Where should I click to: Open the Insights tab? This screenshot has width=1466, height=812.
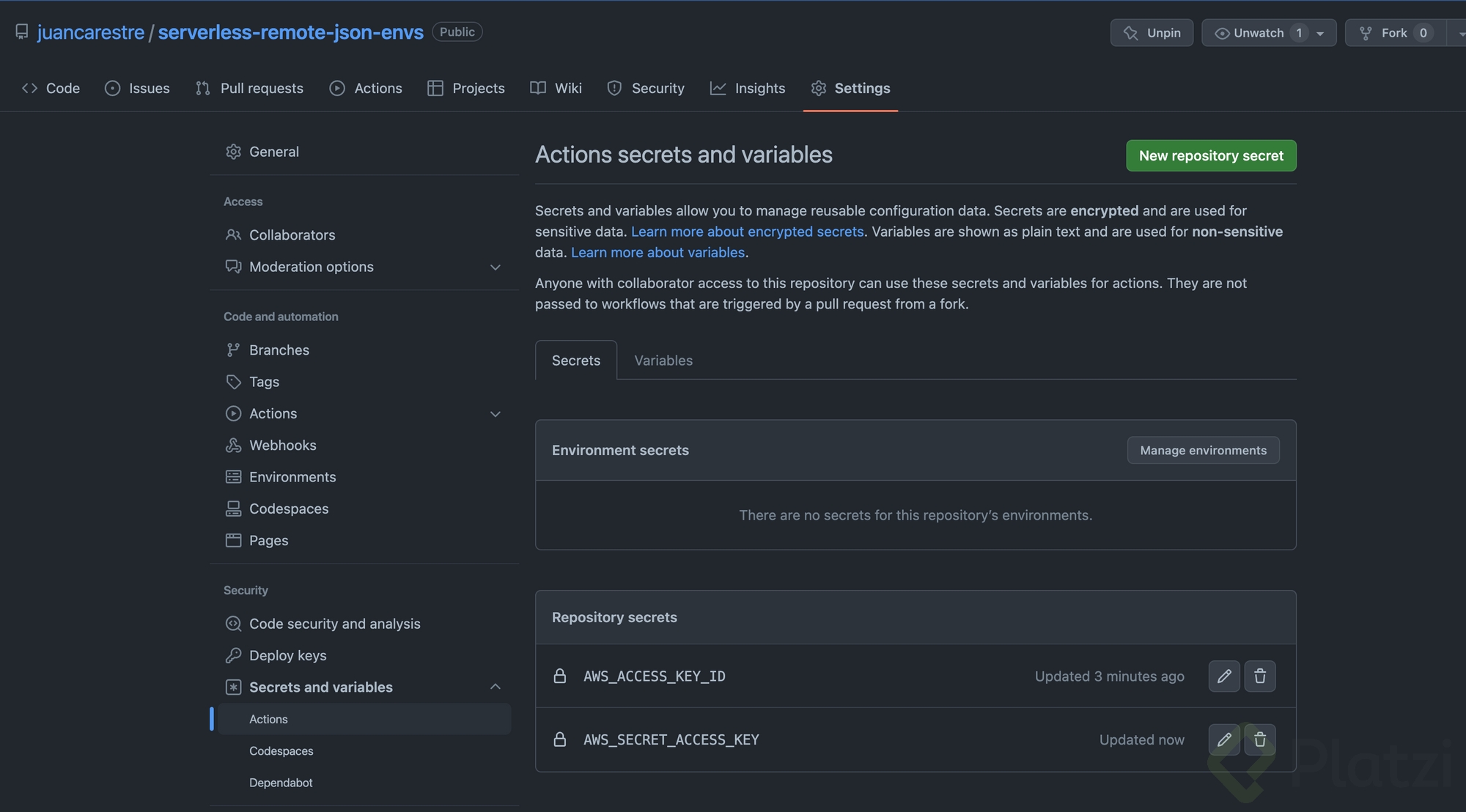click(748, 88)
